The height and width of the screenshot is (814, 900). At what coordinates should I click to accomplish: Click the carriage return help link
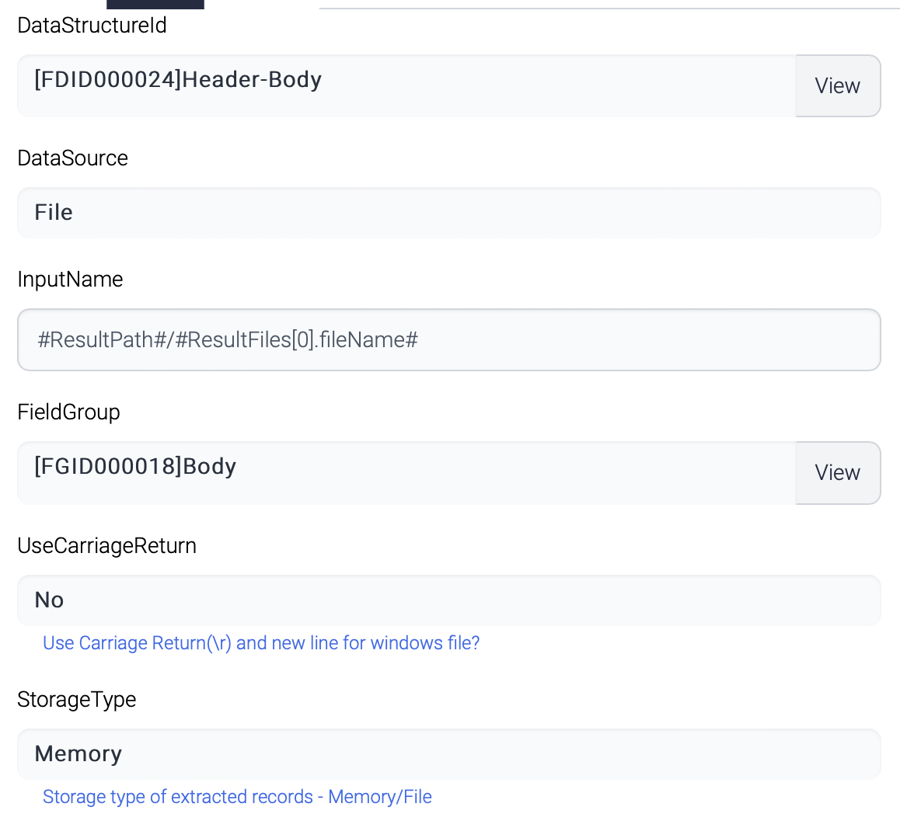[x=261, y=643]
